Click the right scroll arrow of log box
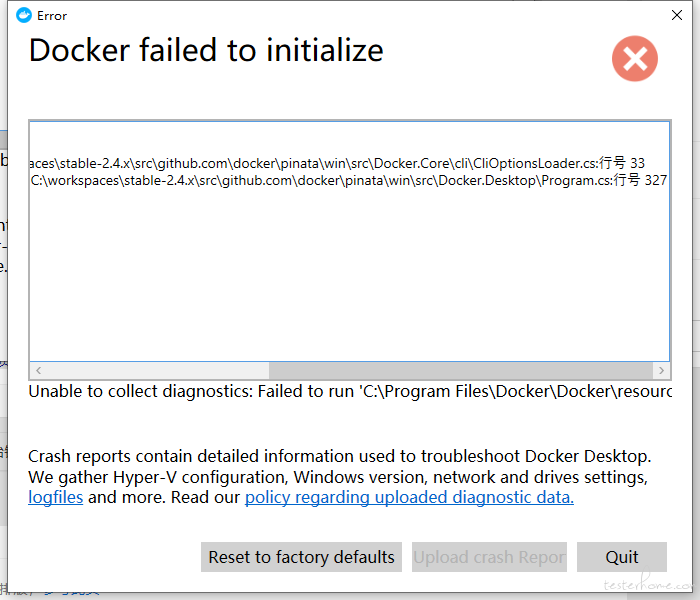The image size is (700, 600). [661, 371]
